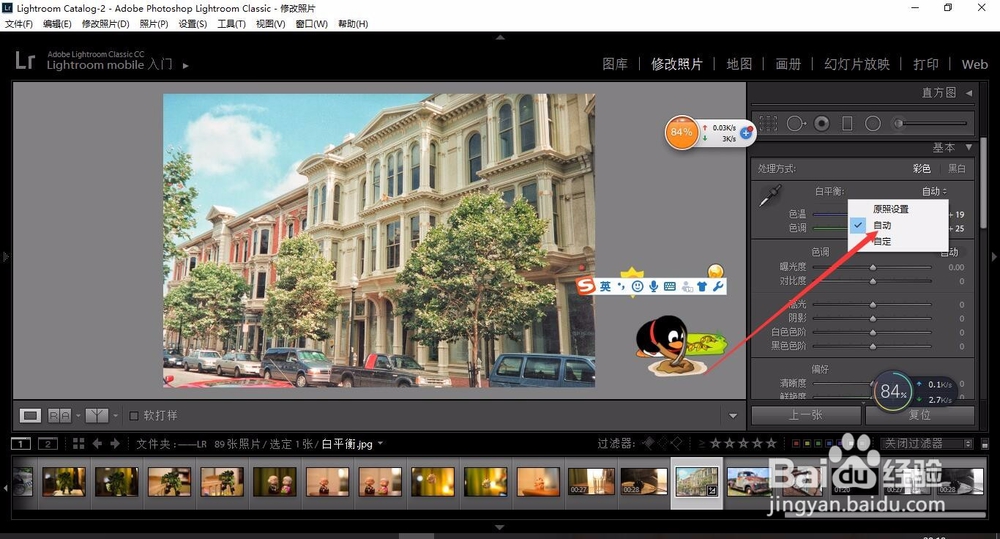Filter by rejected status (third flag)
Viewport: 1000px width, 539px height.
pos(676,443)
